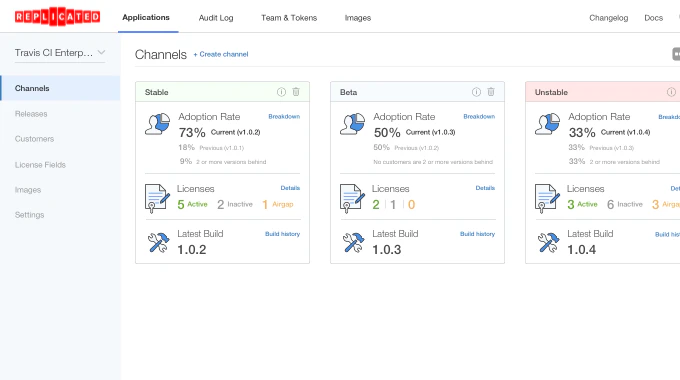Open the Audit Log tab

coord(216,18)
